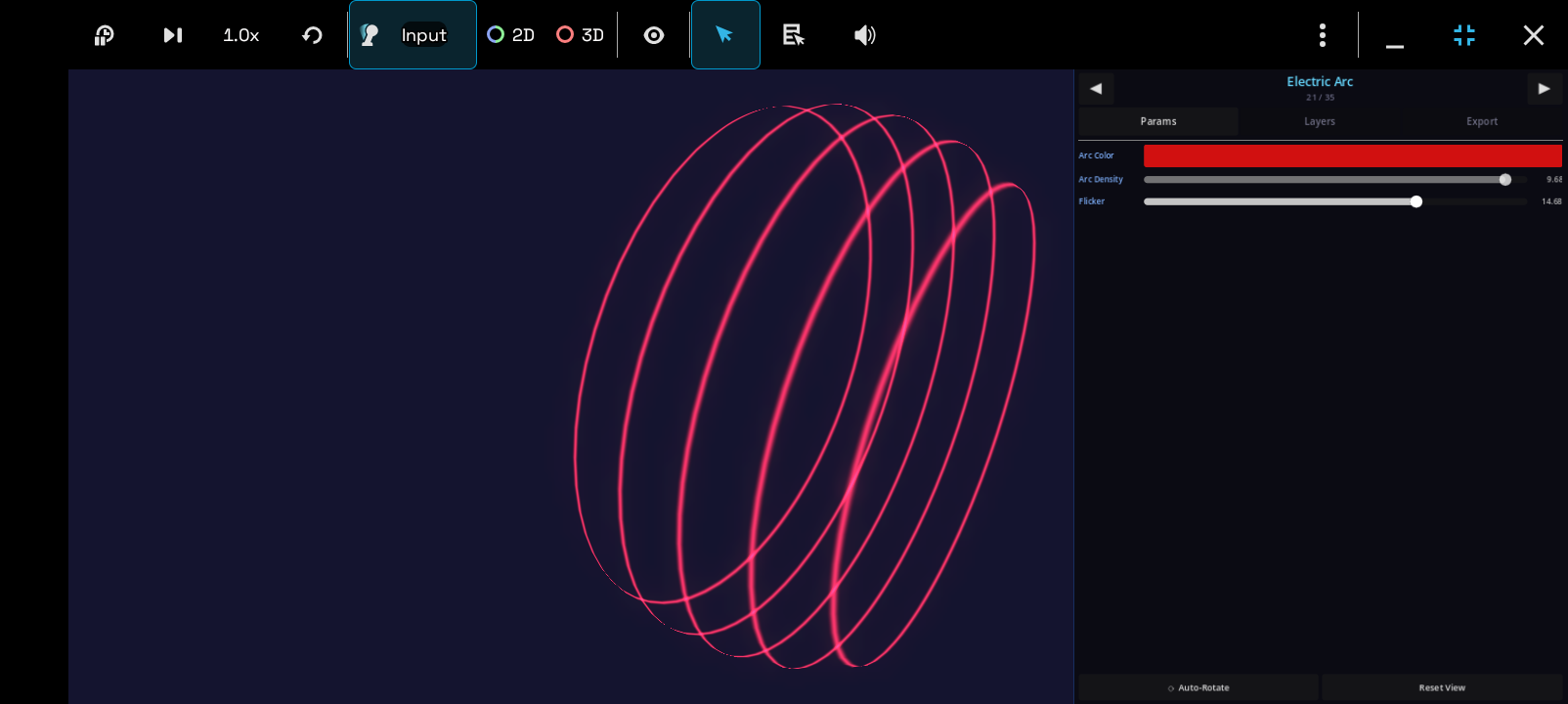The image size is (1568, 704).
Task: Click the Electric Arc effect title
Action: click(x=1320, y=81)
